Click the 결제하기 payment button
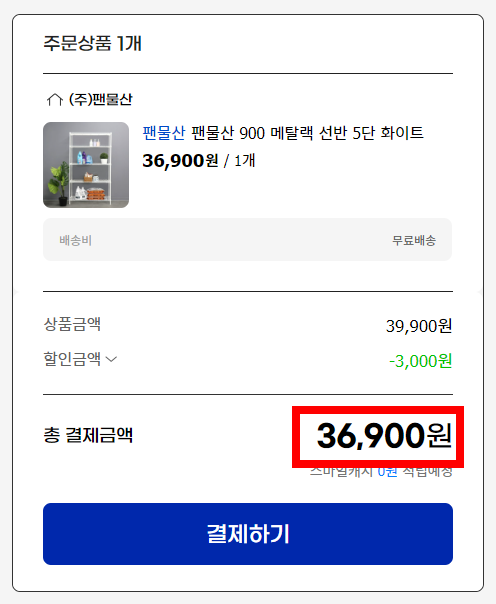The image size is (496, 604). [248, 534]
